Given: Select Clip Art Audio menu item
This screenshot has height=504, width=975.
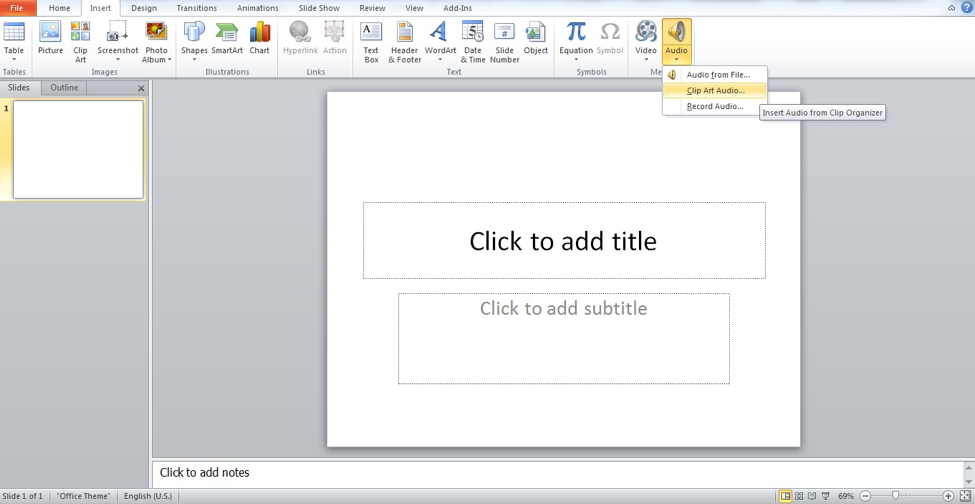Looking at the screenshot, I should click(715, 91).
